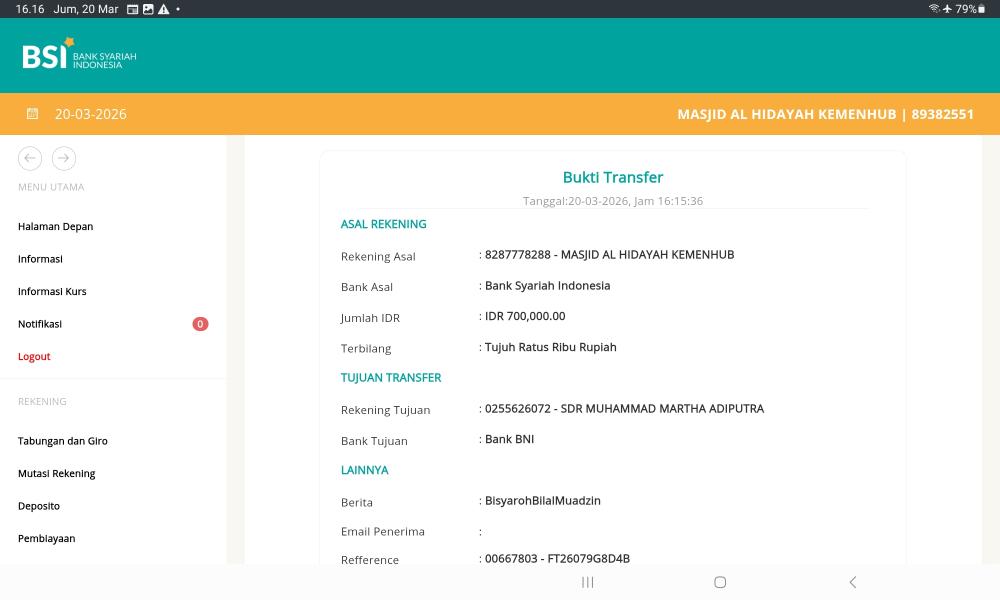The height and width of the screenshot is (600, 1000).
Task: Select Informasi Kurs from the sidebar
Action: 52,292
